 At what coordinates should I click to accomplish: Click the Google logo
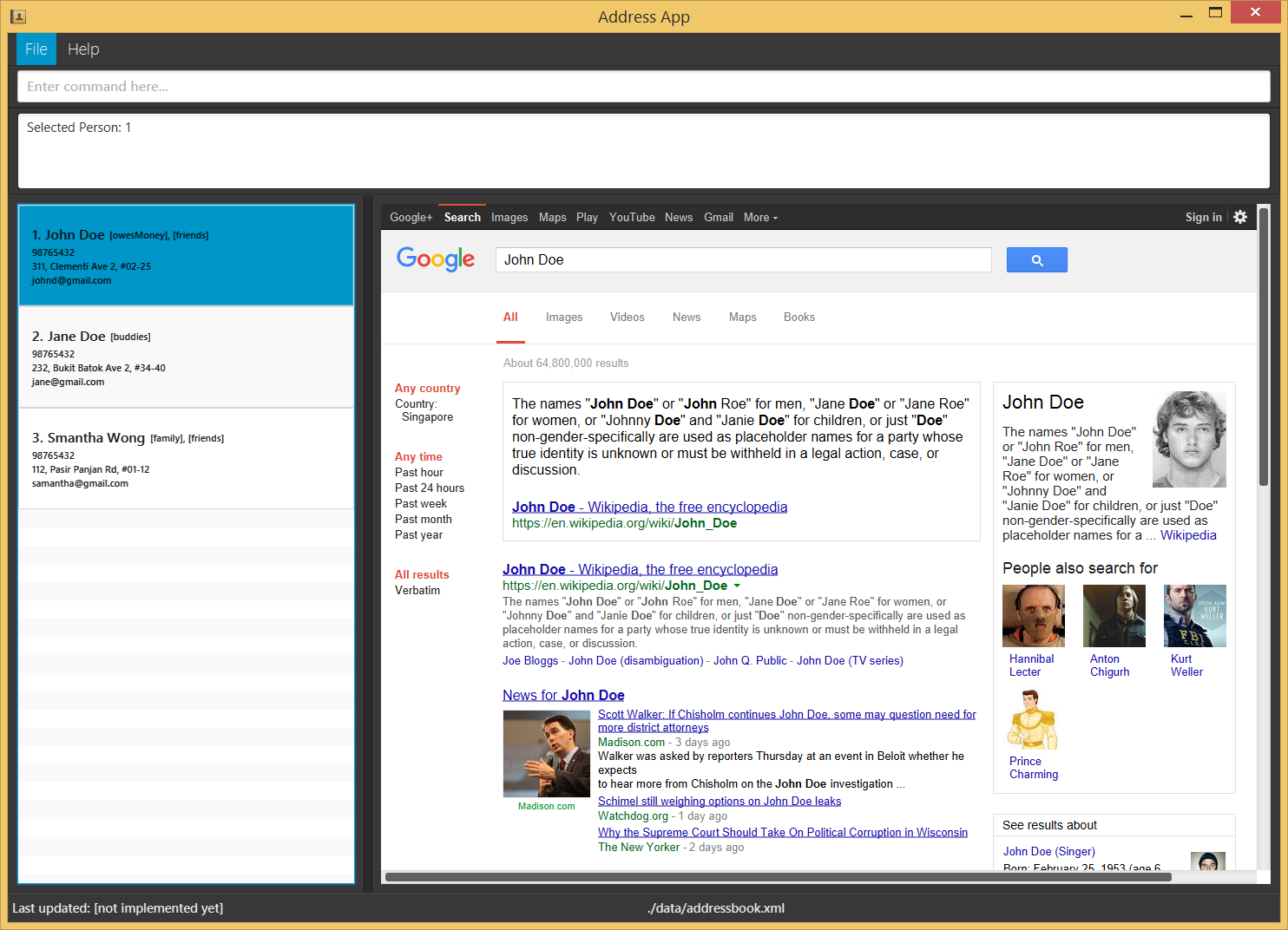click(436, 259)
